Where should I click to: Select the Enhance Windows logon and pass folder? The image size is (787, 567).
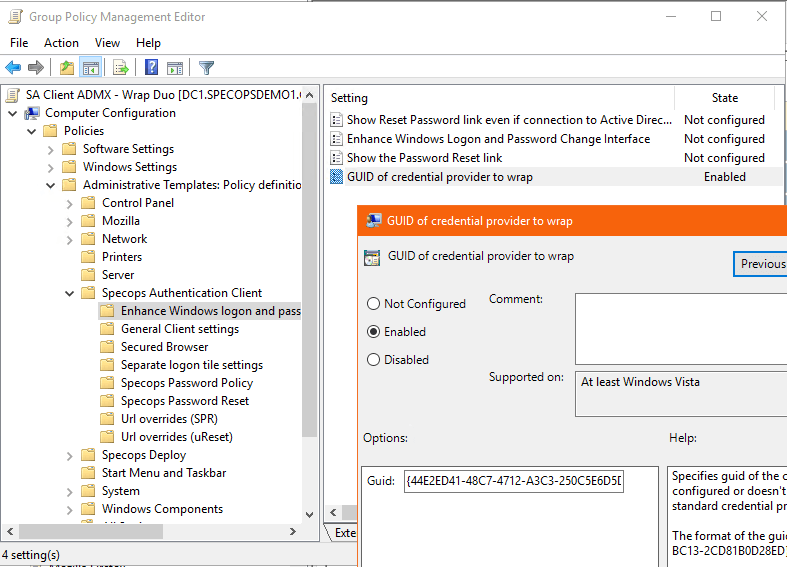click(x=211, y=311)
